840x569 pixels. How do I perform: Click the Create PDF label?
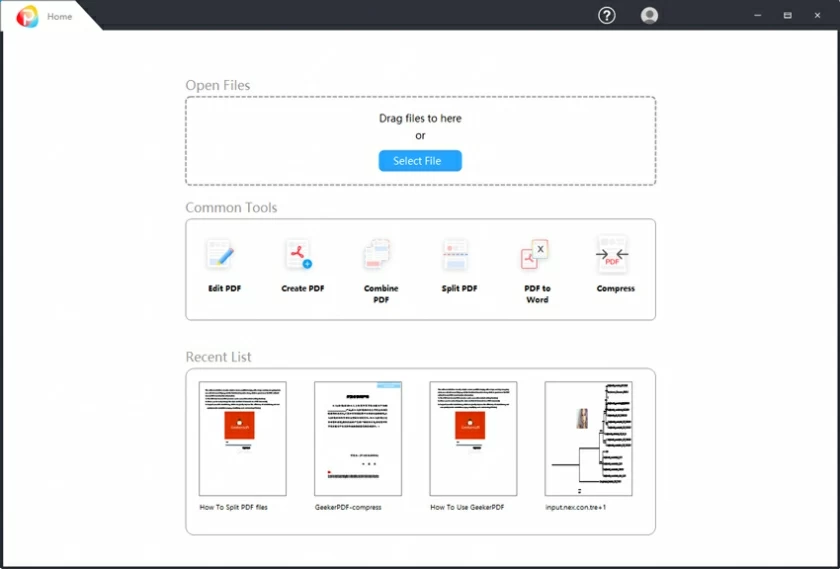pyautogui.click(x=303, y=288)
